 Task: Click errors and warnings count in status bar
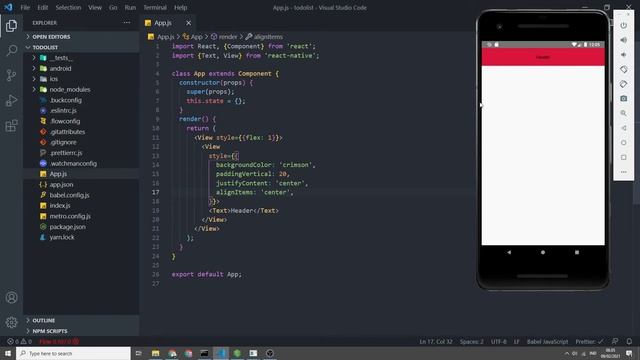(x=19, y=341)
